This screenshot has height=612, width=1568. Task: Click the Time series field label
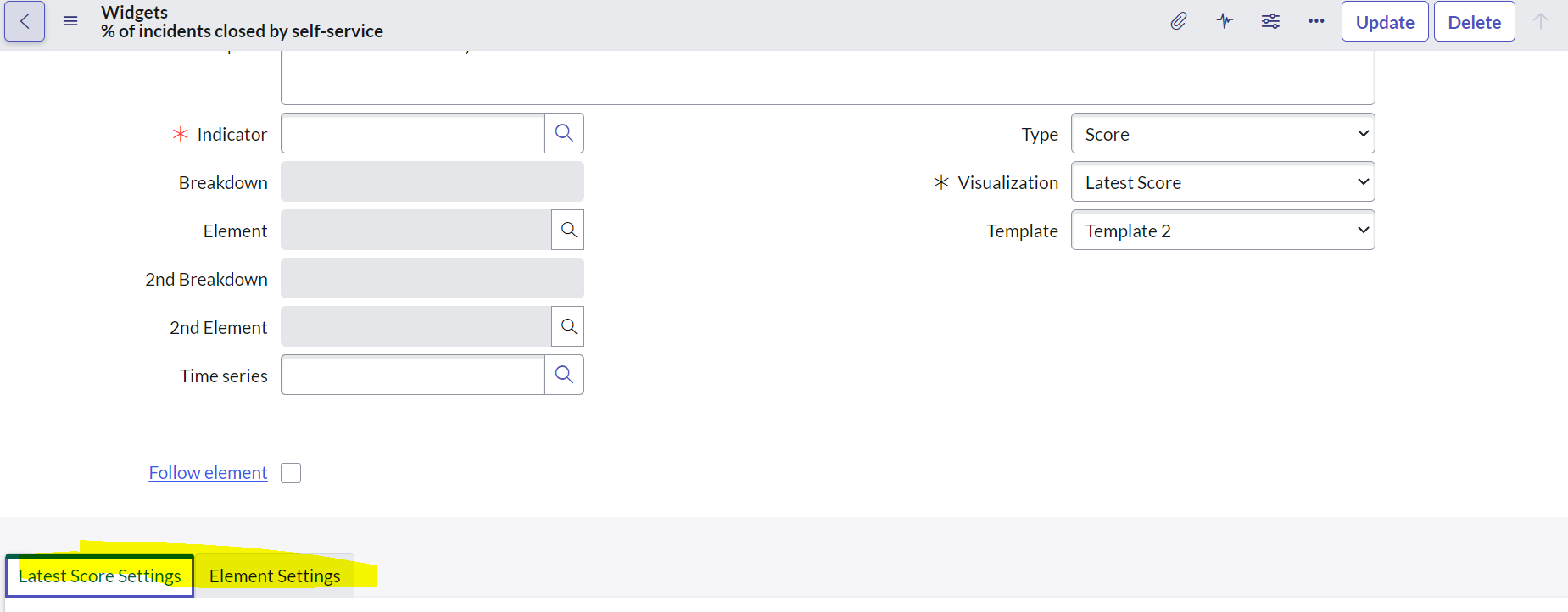click(223, 376)
